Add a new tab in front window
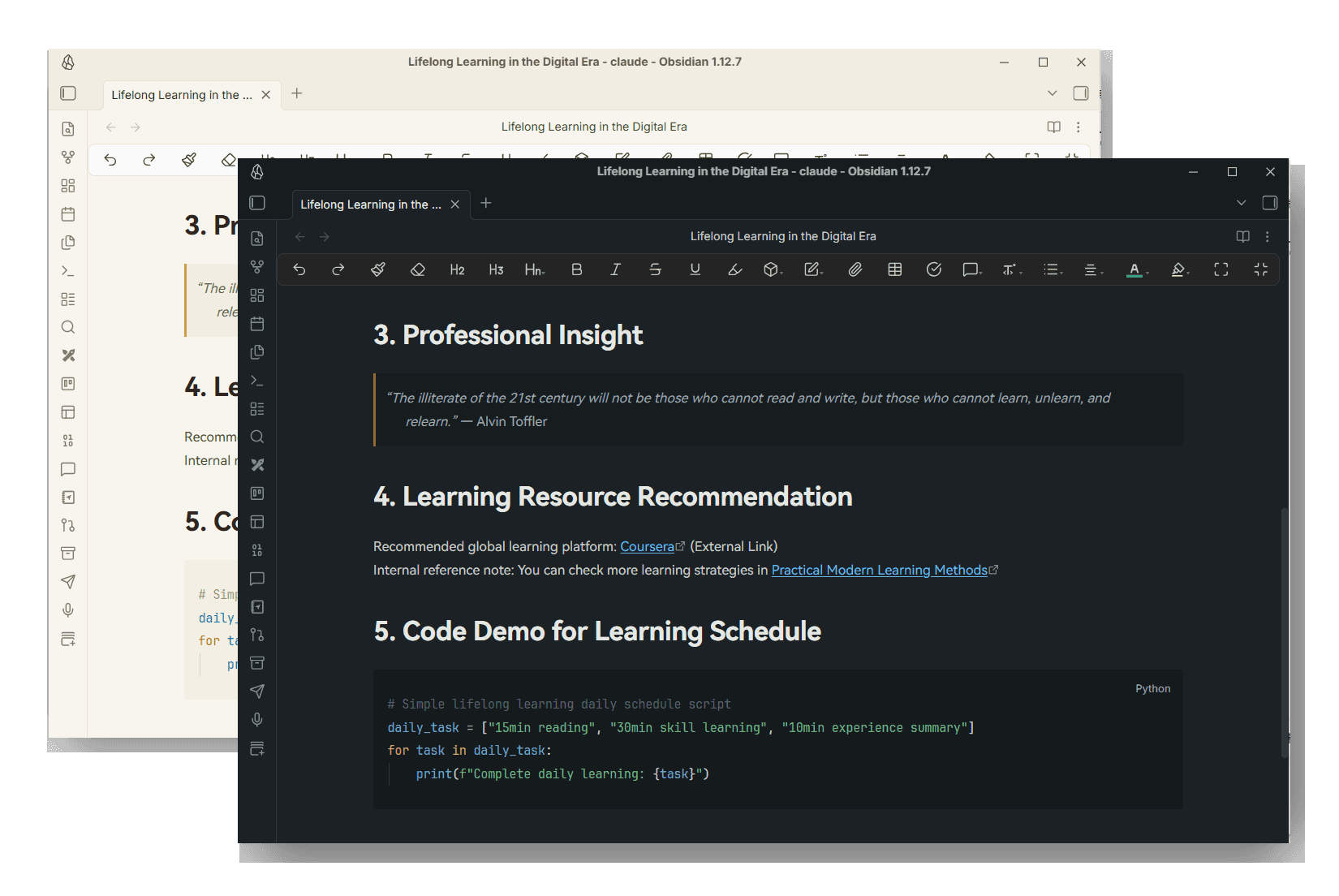Screen dimensions: 1339x896 pyautogui.click(x=486, y=203)
